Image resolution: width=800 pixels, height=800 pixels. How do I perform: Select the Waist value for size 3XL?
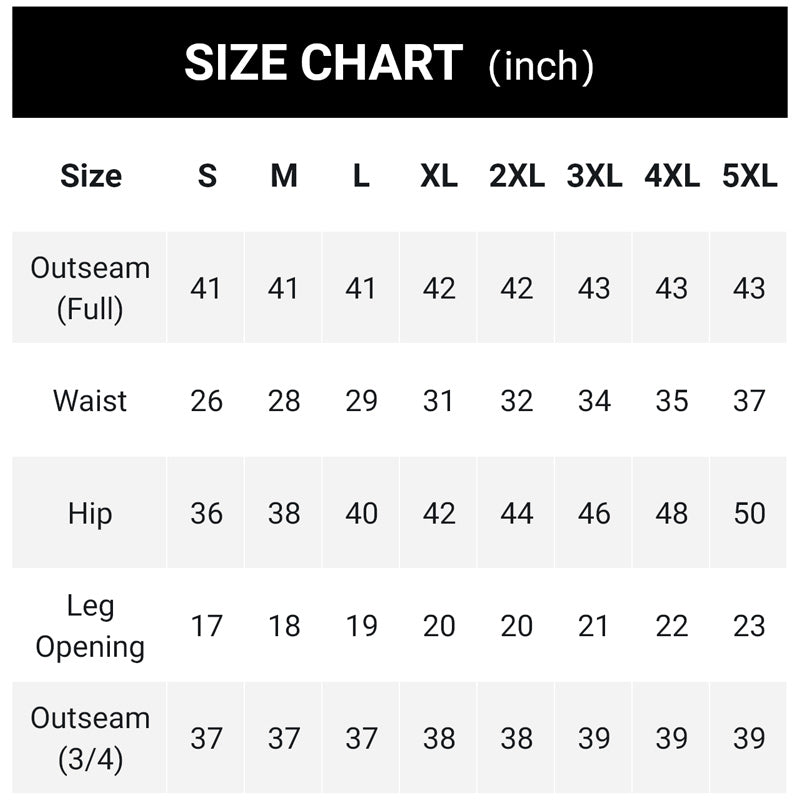tap(594, 401)
